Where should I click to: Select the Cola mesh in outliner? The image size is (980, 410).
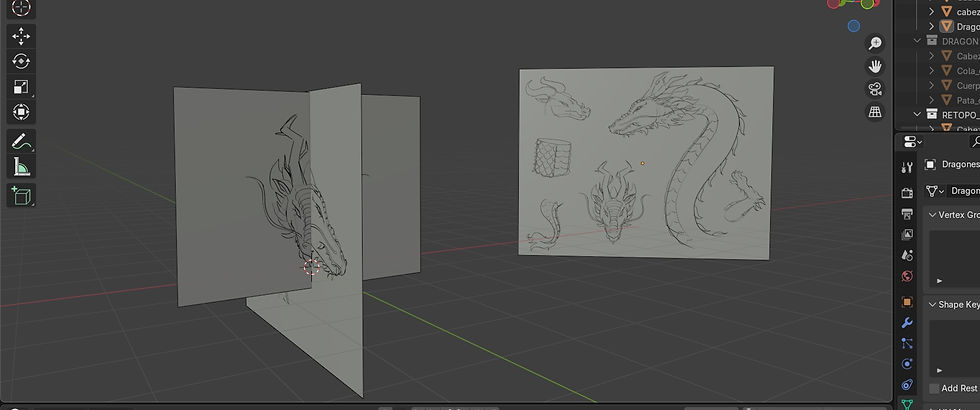point(968,71)
